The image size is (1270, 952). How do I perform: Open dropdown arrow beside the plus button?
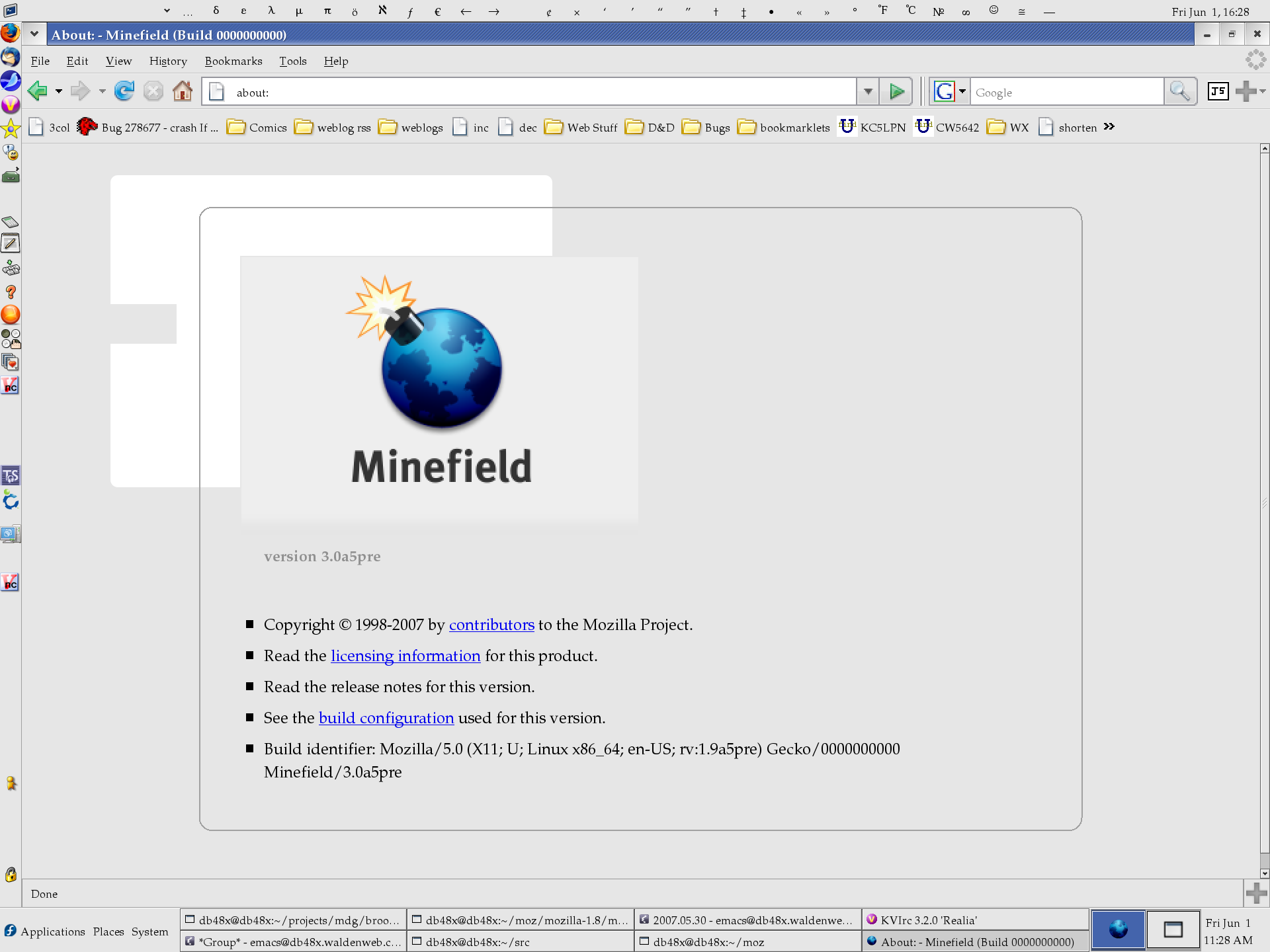coord(1262,91)
